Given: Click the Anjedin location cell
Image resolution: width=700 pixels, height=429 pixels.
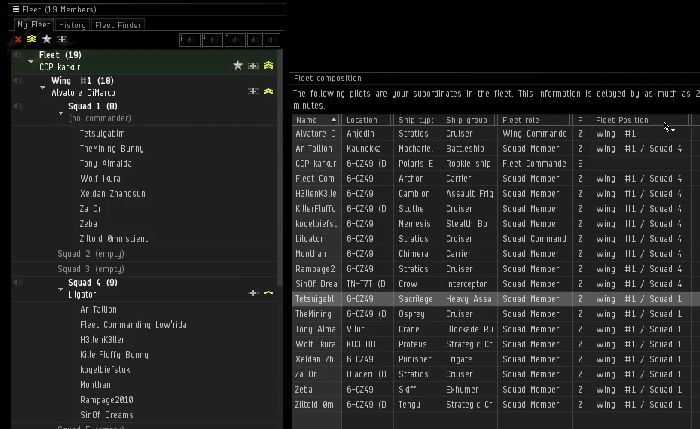Looking at the screenshot, I should click(x=360, y=133).
